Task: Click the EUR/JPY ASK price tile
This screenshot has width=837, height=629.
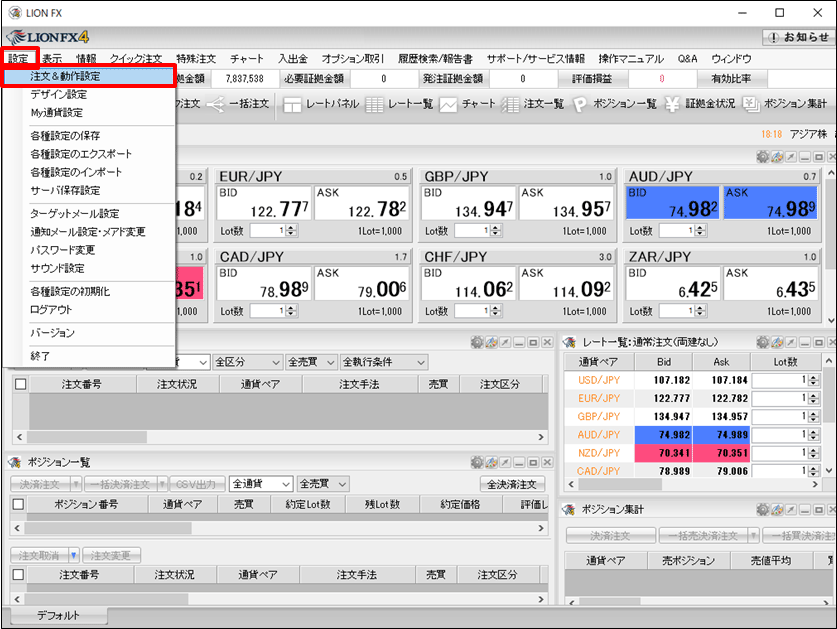Action: 362,203
